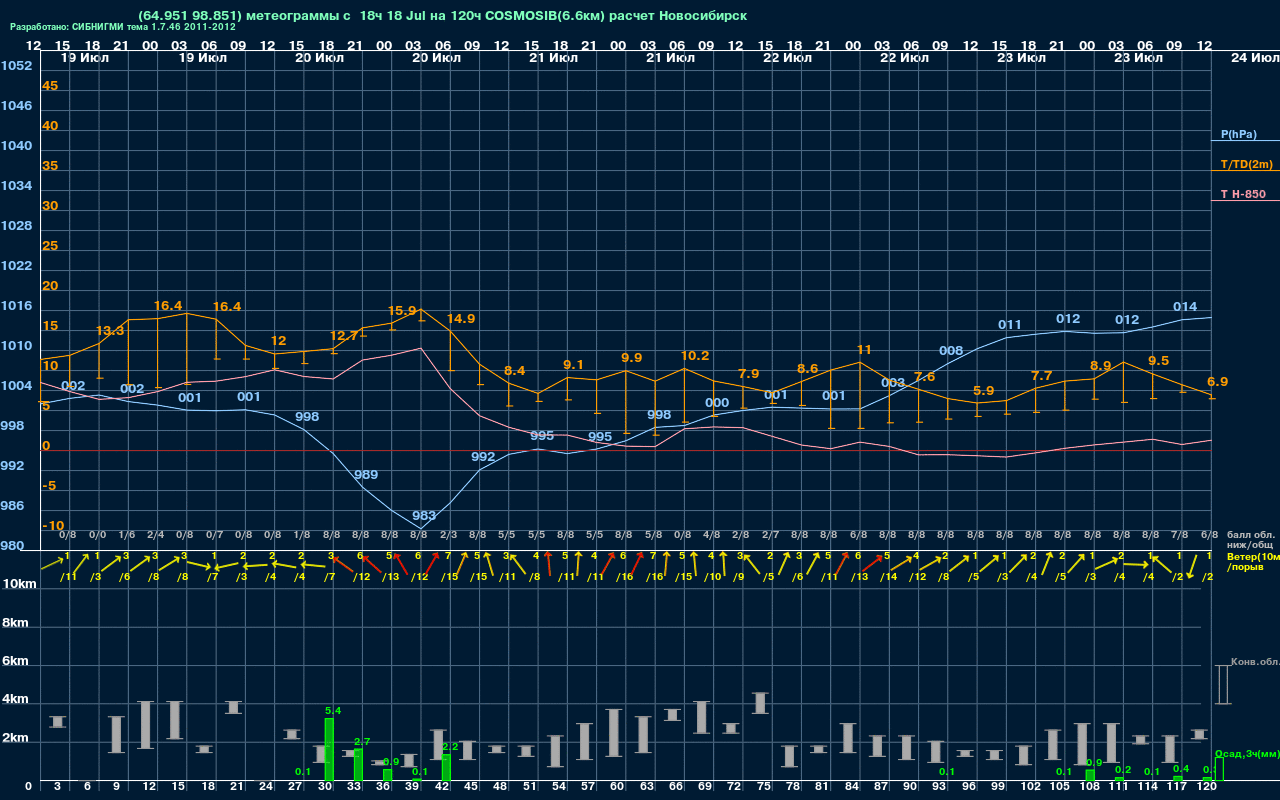Click the Осад,3ч(мм) legend label

1246,753
